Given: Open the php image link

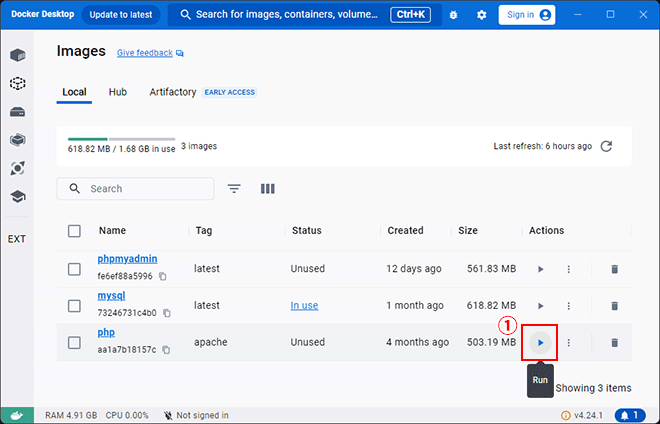Looking at the screenshot, I should (106, 332).
